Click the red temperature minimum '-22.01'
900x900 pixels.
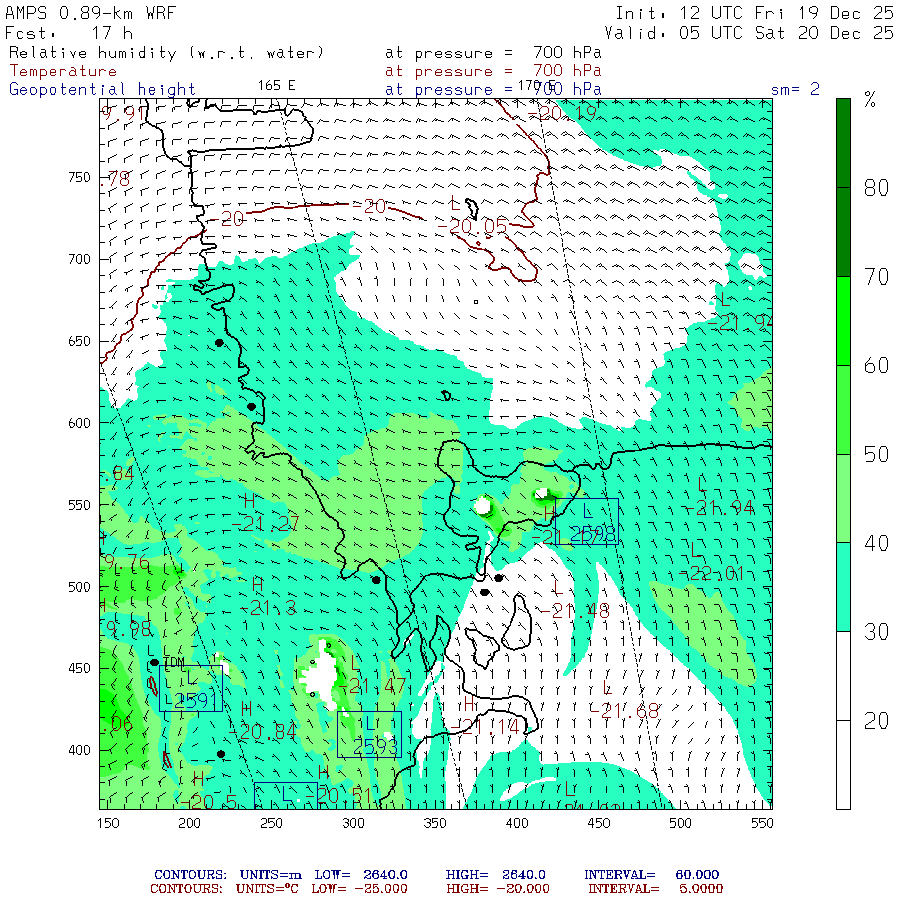711,573
